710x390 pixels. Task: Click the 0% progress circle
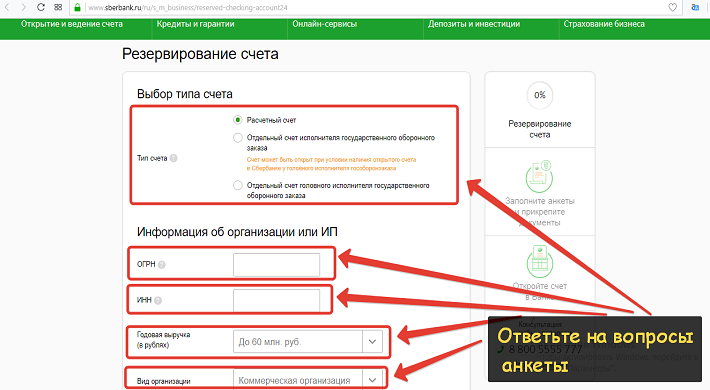(x=540, y=95)
